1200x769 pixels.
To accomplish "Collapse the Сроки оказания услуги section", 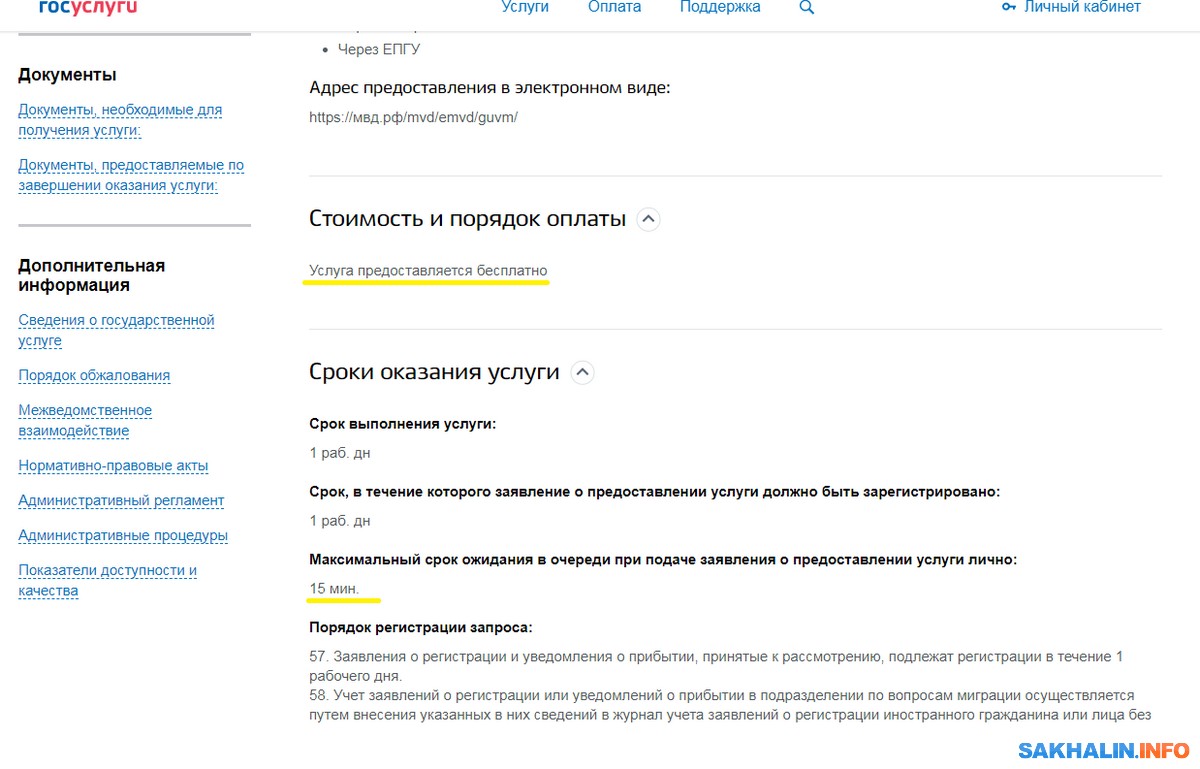I will point(582,373).
